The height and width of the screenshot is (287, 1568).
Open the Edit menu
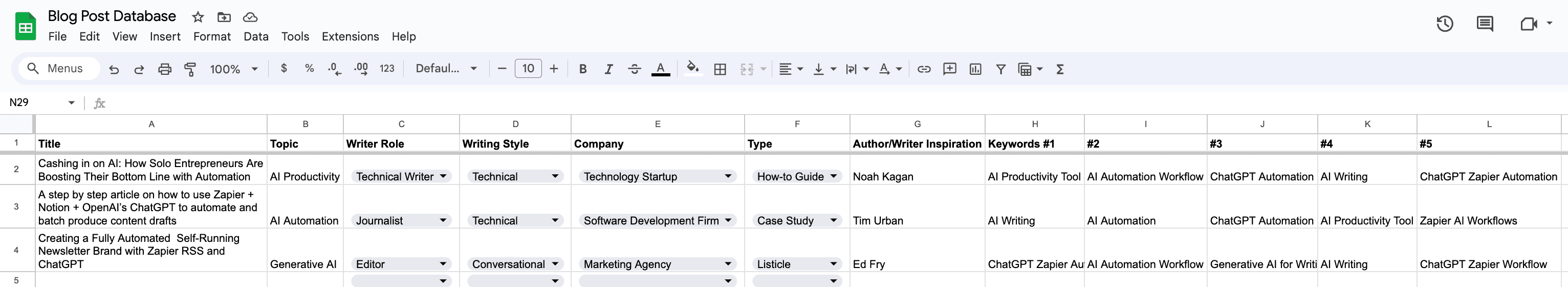90,36
